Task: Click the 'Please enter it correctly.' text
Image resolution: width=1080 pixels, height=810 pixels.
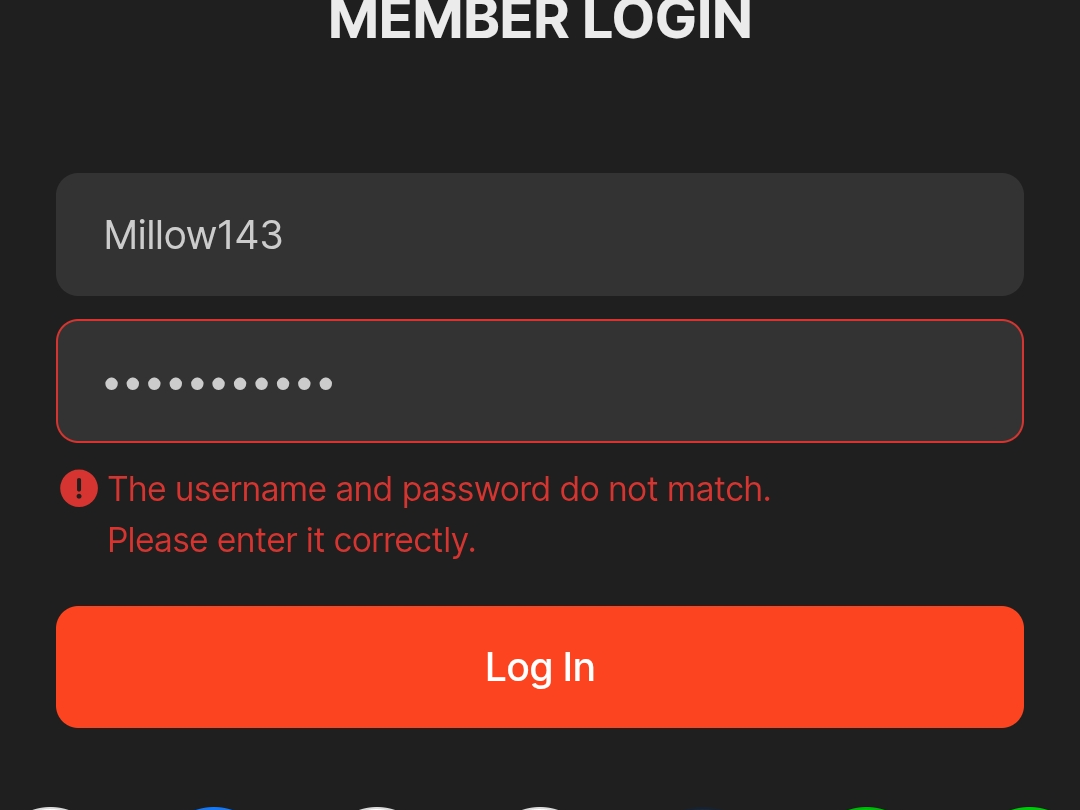Action: (291, 540)
